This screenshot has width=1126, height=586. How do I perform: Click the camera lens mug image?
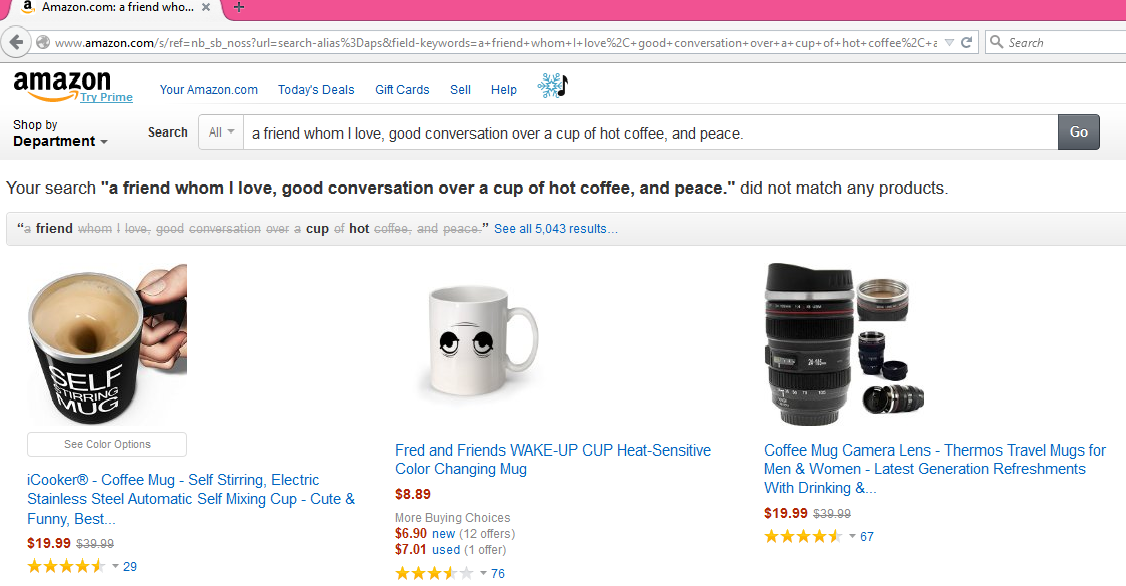pyautogui.click(x=836, y=345)
